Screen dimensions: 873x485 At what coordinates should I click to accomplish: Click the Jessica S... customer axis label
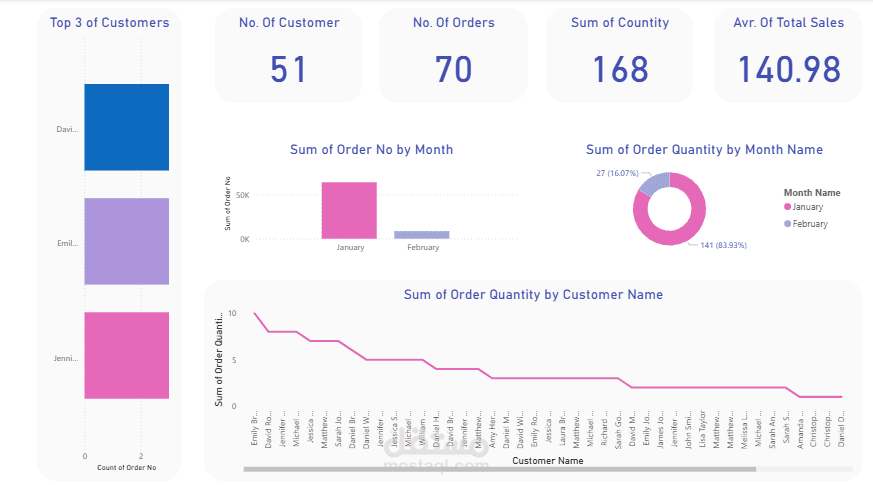pyautogui.click(x=394, y=429)
